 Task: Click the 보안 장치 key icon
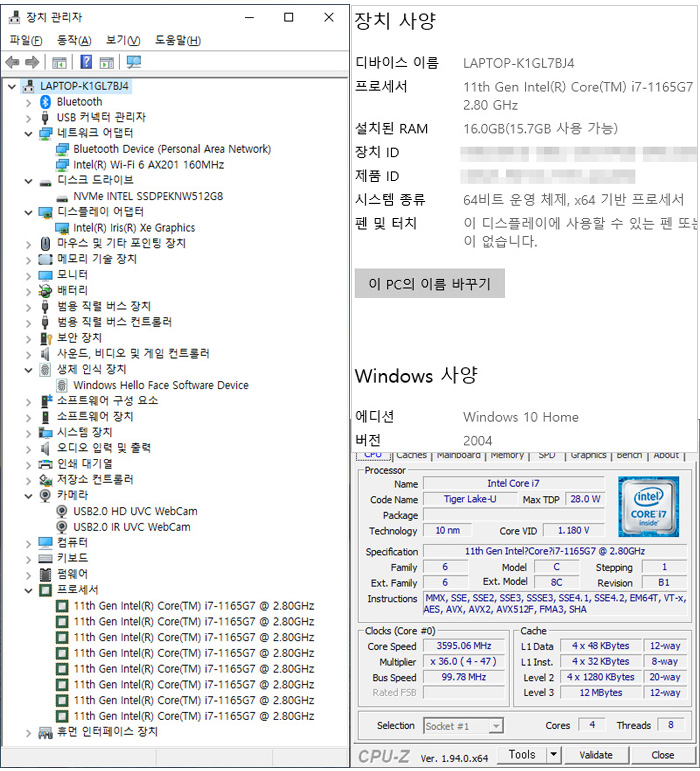[x=46, y=338]
